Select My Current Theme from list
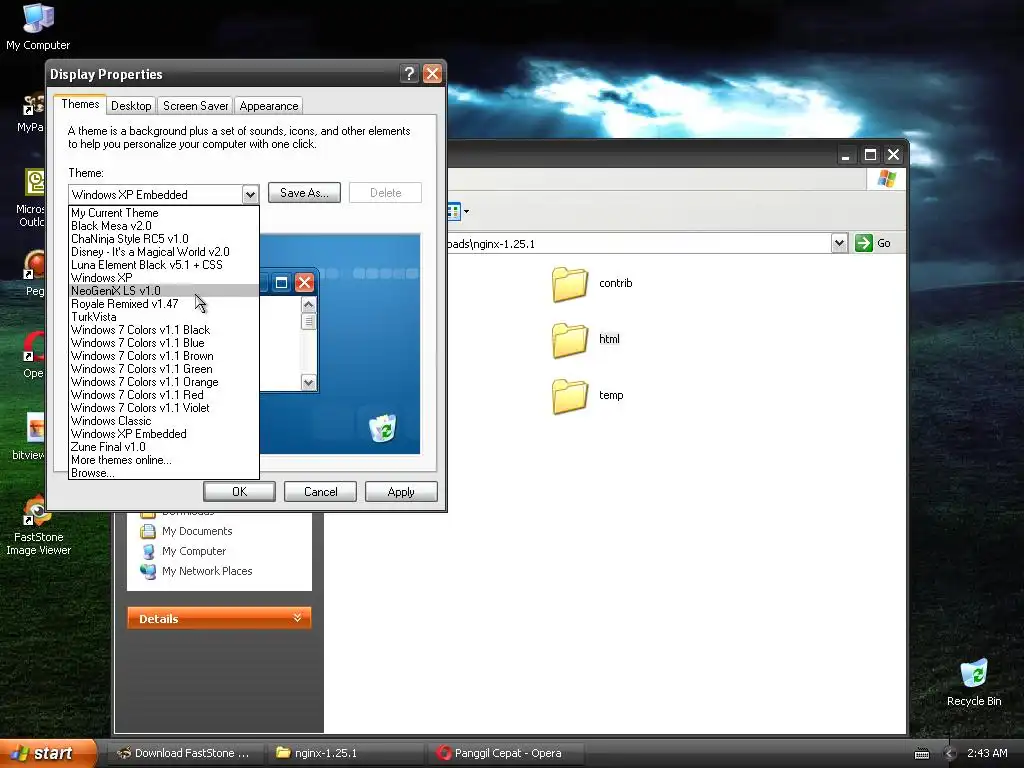This screenshot has width=1024, height=768. (163, 213)
